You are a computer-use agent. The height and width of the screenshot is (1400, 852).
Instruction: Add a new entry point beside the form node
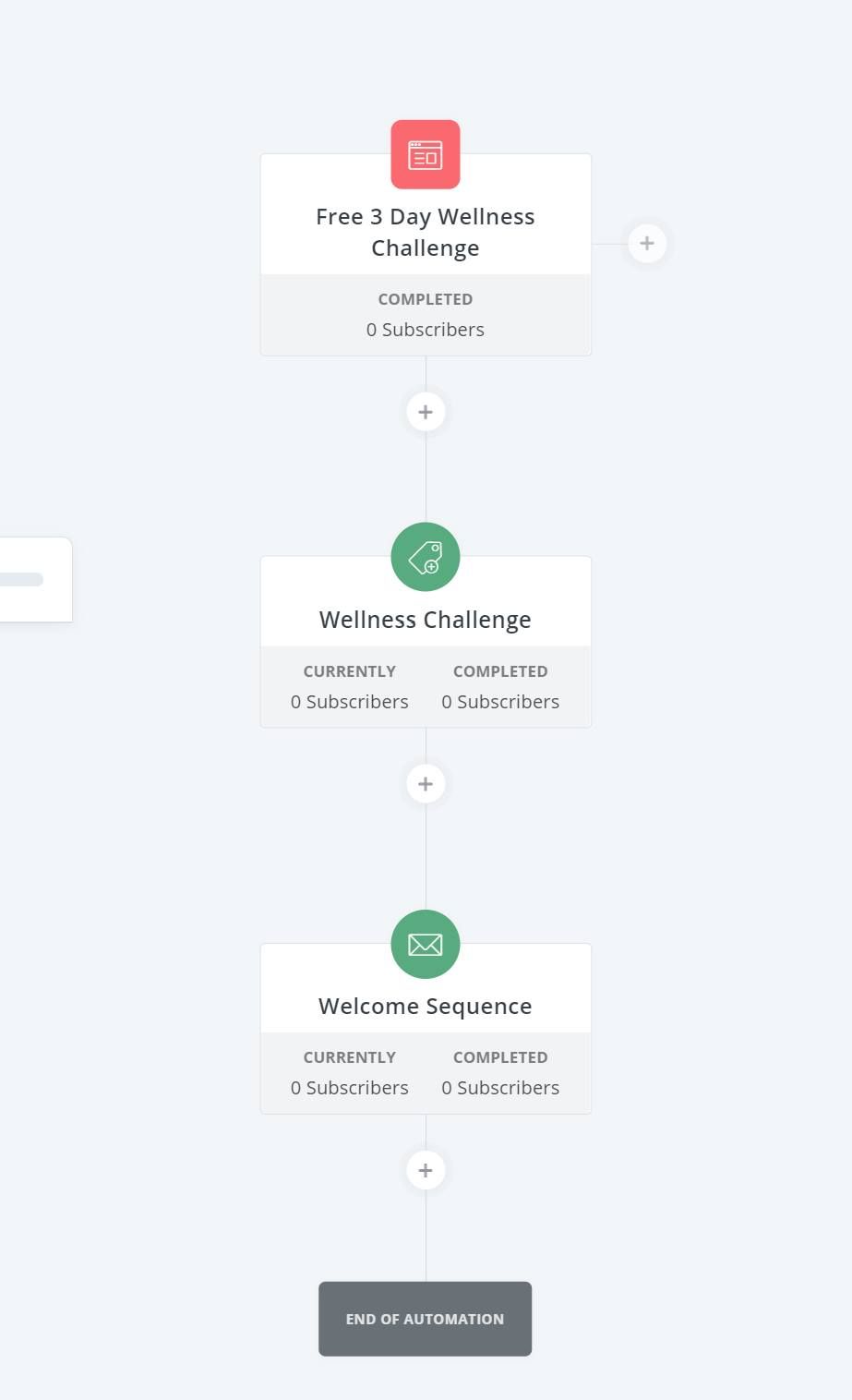[x=647, y=243]
